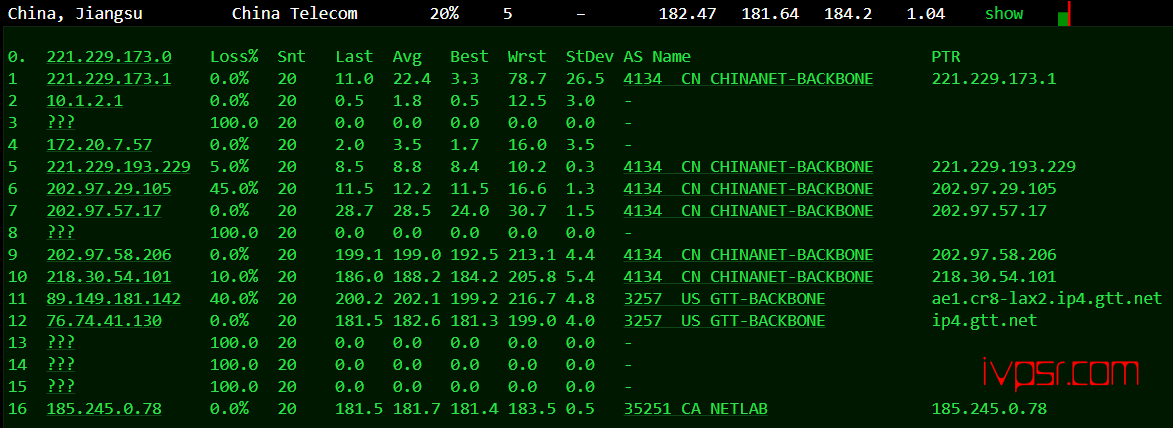Click the 'Best' column header
Image resolution: width=1173 pixels, height=428 pixels.
(x=469, y=57)
